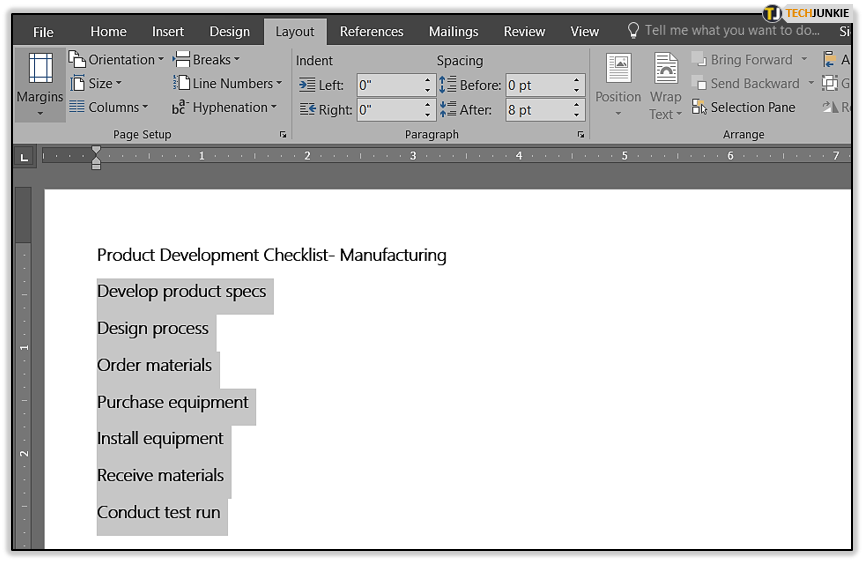Click the Wrap Text icon
This screenshot has height=562, width=864.
pyautogui.click(x=666, y=68)
